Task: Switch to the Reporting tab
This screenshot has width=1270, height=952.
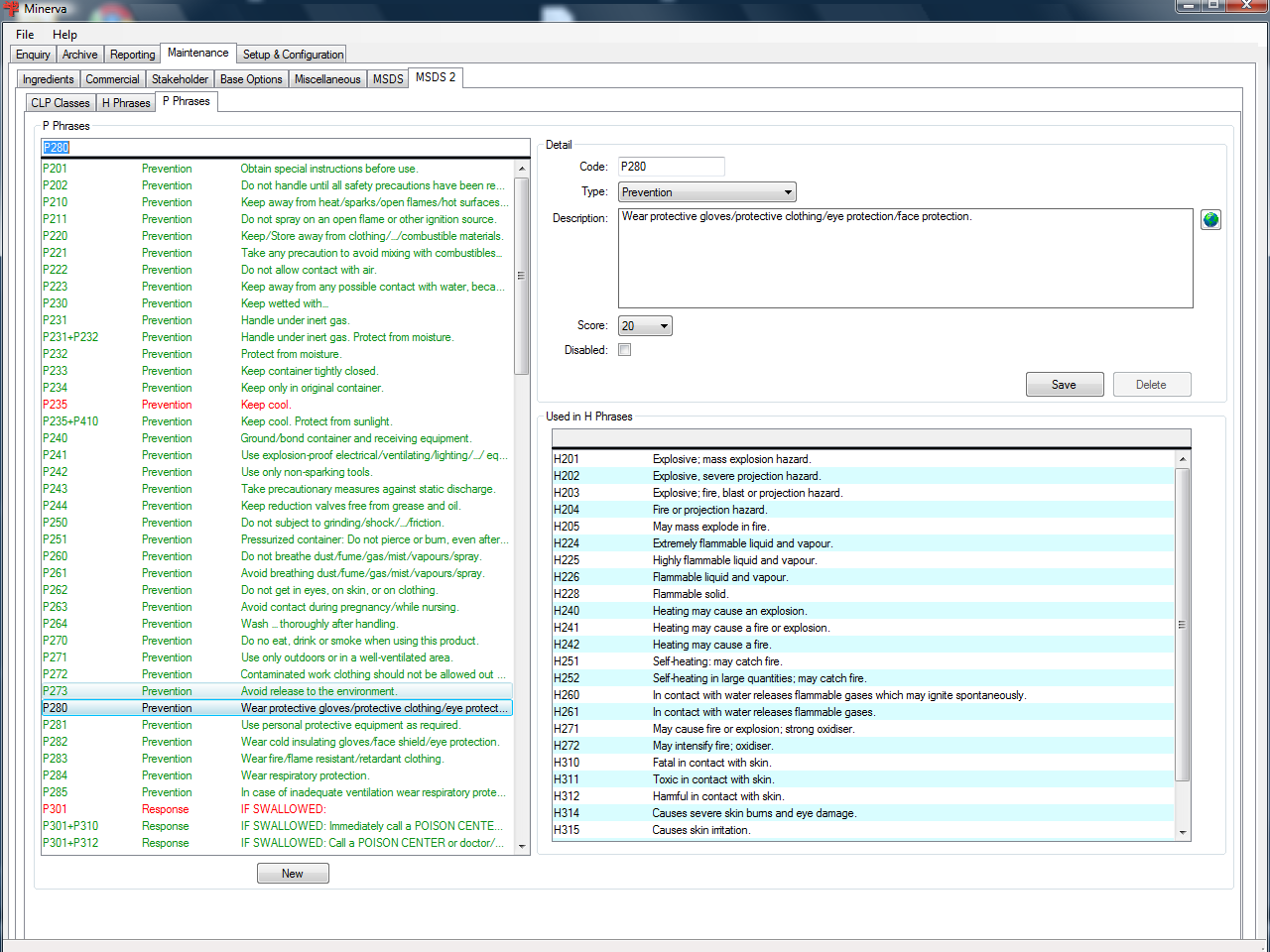Action: tap(132, 55)
